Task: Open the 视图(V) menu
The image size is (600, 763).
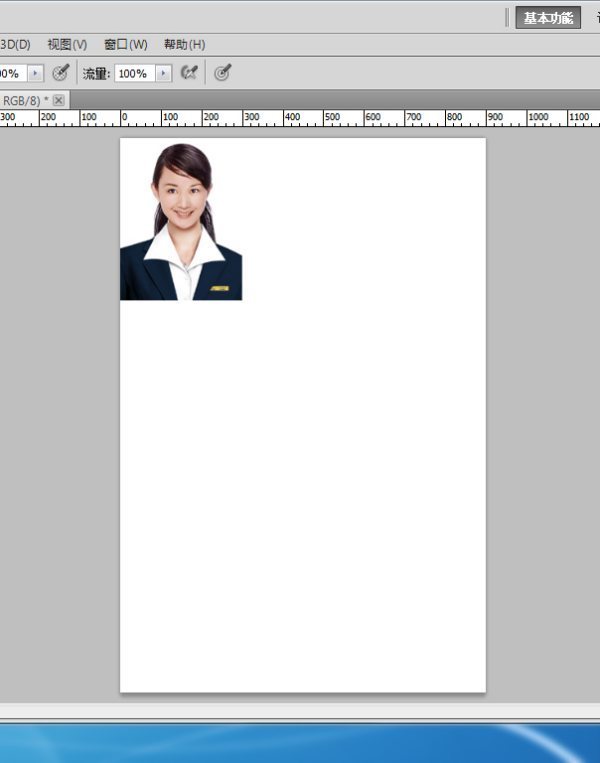Action: [67, 45]
